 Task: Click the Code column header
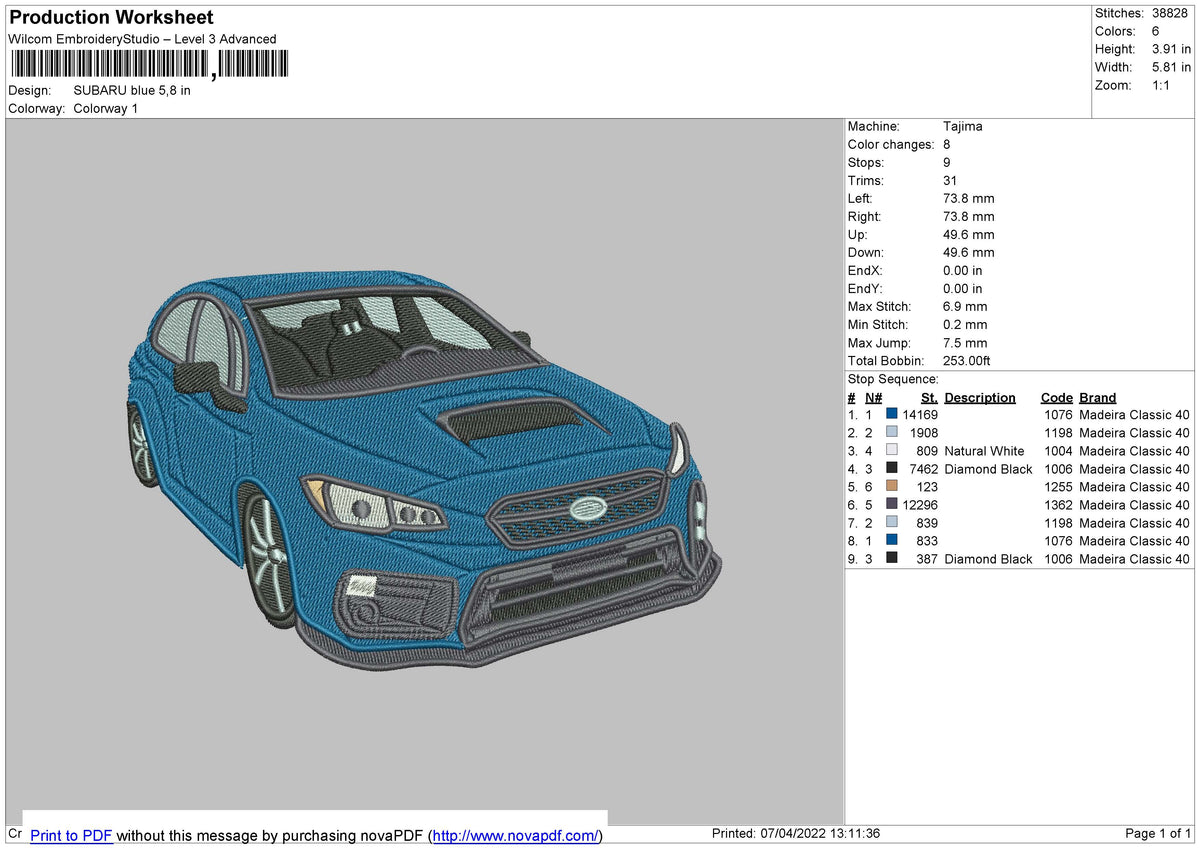click(1056, 397)
